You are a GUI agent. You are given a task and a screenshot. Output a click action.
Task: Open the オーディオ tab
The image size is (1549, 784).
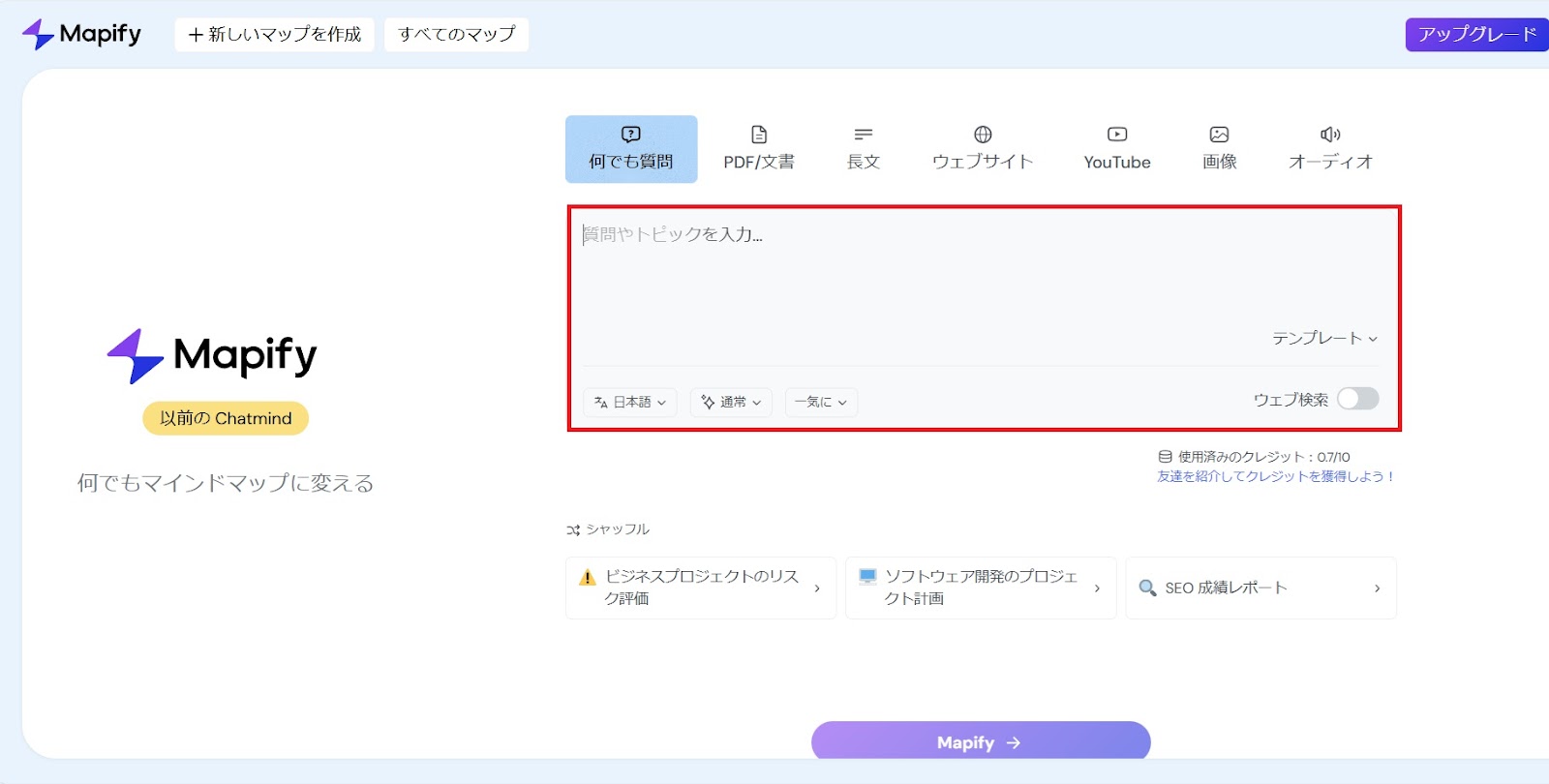tap(1330, 149)
